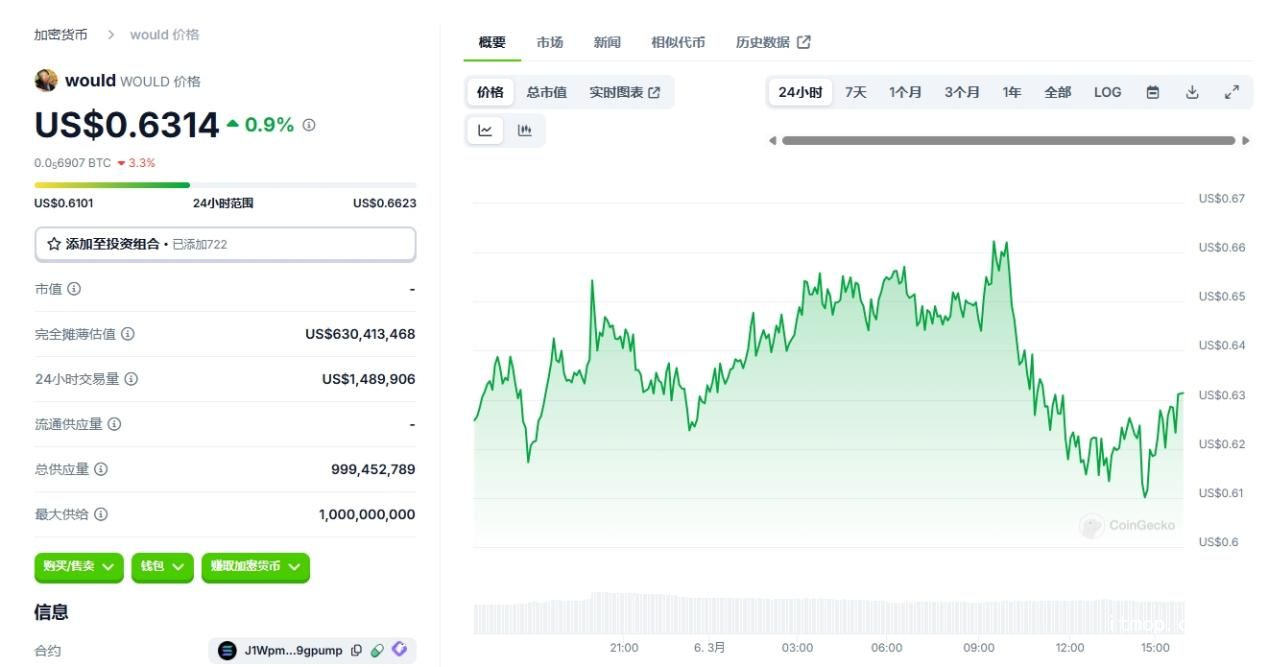Click the US$0.6314 price text
1268x667 pixels.
pos(127,125)
